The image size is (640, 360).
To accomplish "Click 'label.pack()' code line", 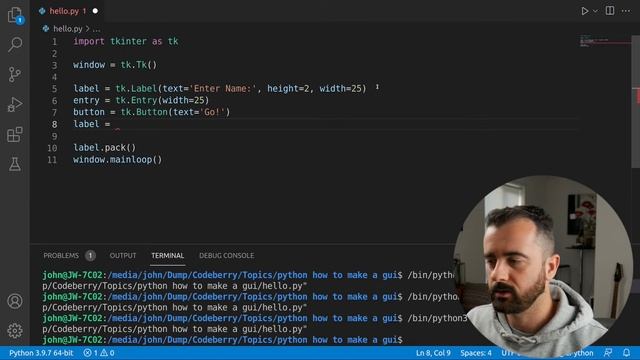I will click(104, 148).
